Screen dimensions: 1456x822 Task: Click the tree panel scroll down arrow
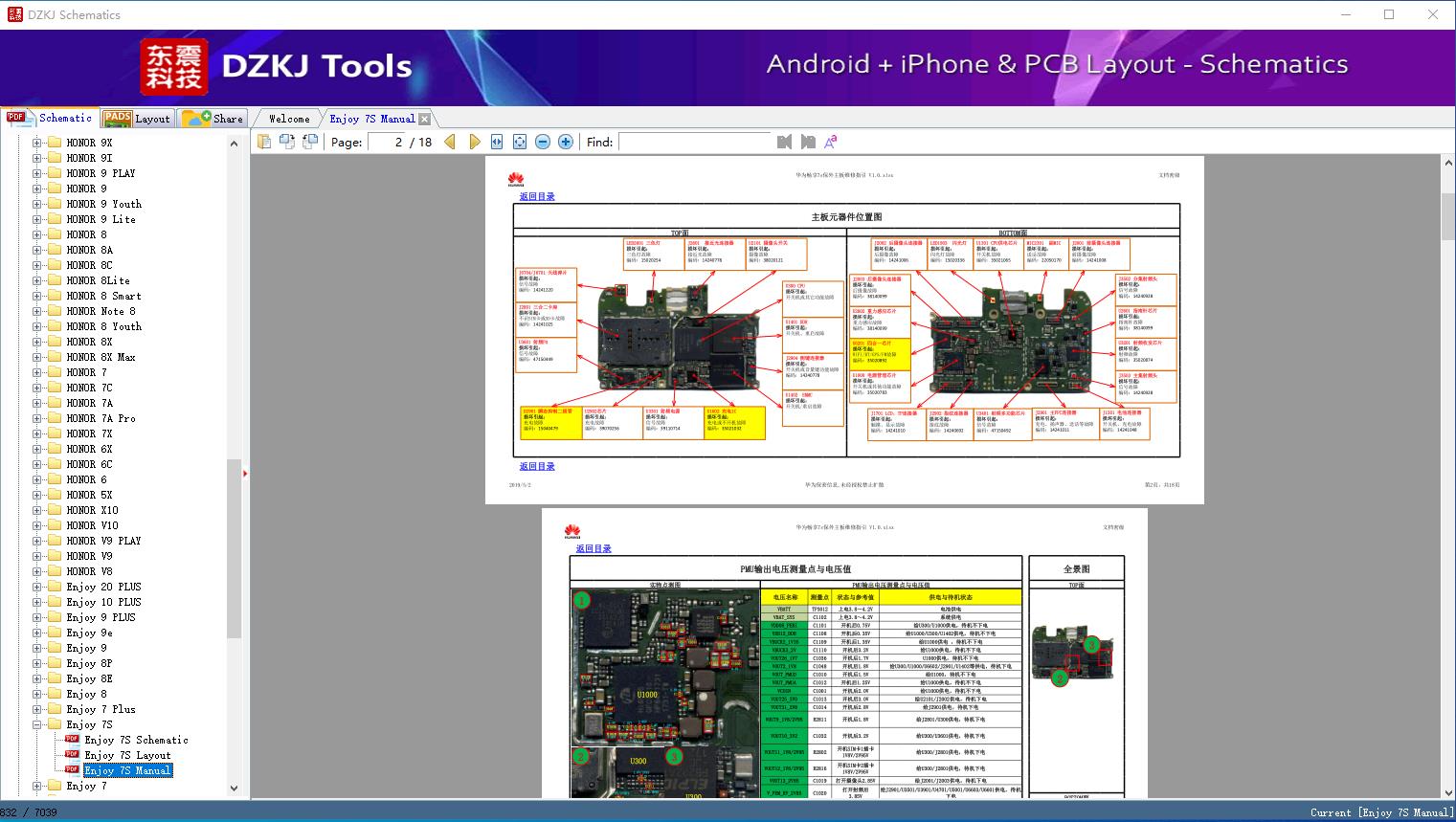234,789
